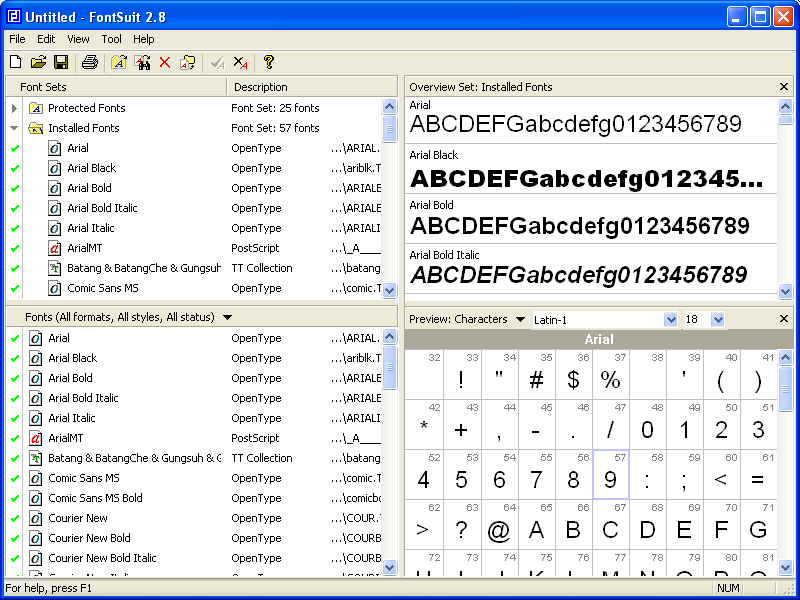Click the yellow question mark Help icon
Image resolution: width=800 pixels, height=600 pixels.
[x=269, y=62]
